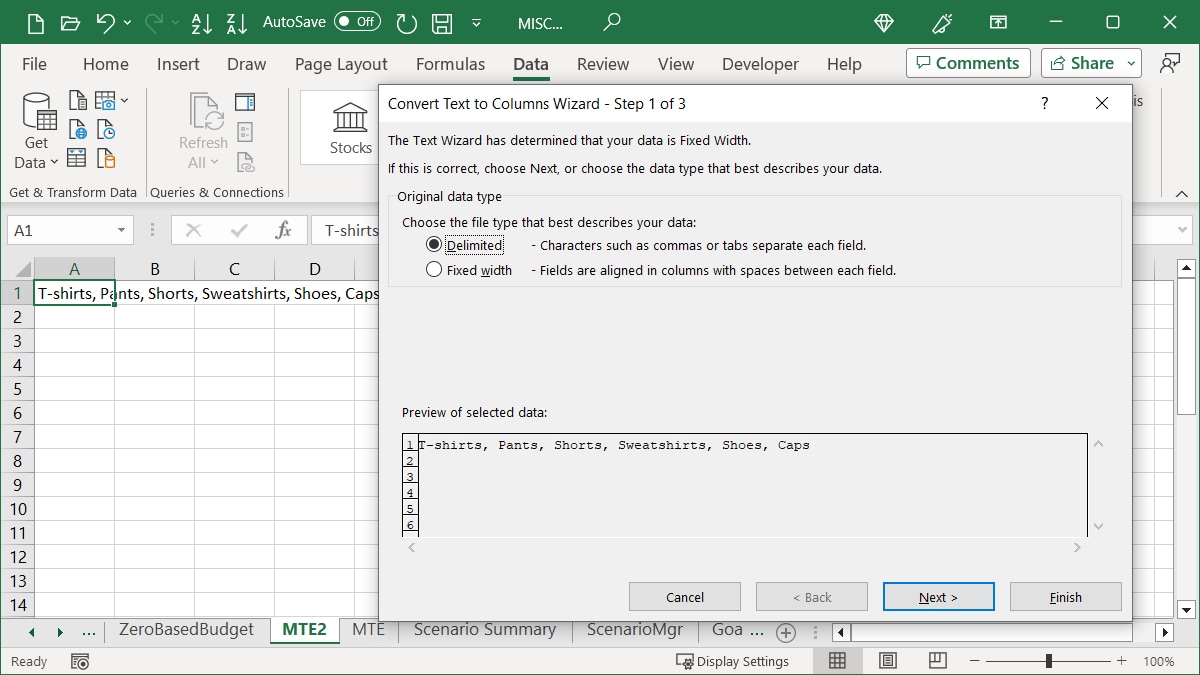Switch to Page Layout view in status bar

pos(886,661)
